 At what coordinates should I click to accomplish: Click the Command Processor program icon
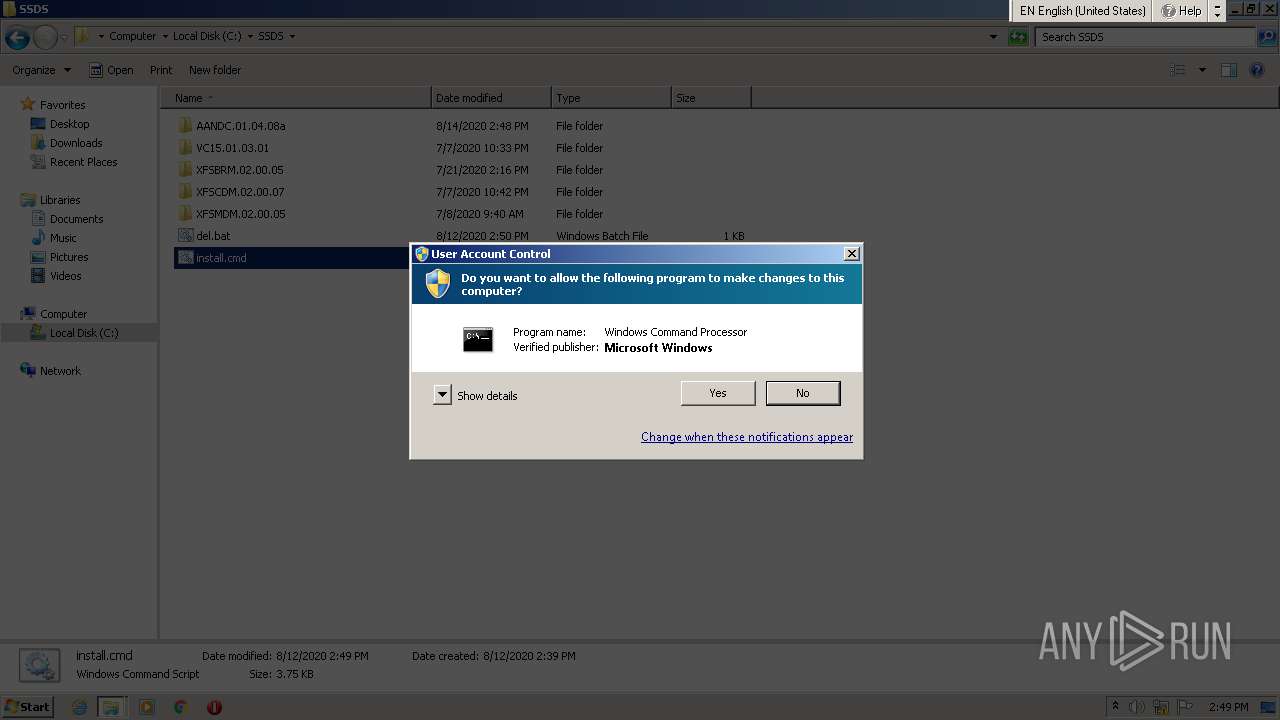point(478,339)
